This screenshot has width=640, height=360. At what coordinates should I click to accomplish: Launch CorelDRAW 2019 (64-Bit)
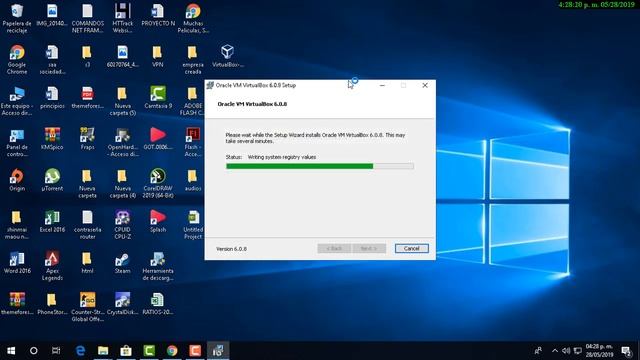tap(158, 184)
